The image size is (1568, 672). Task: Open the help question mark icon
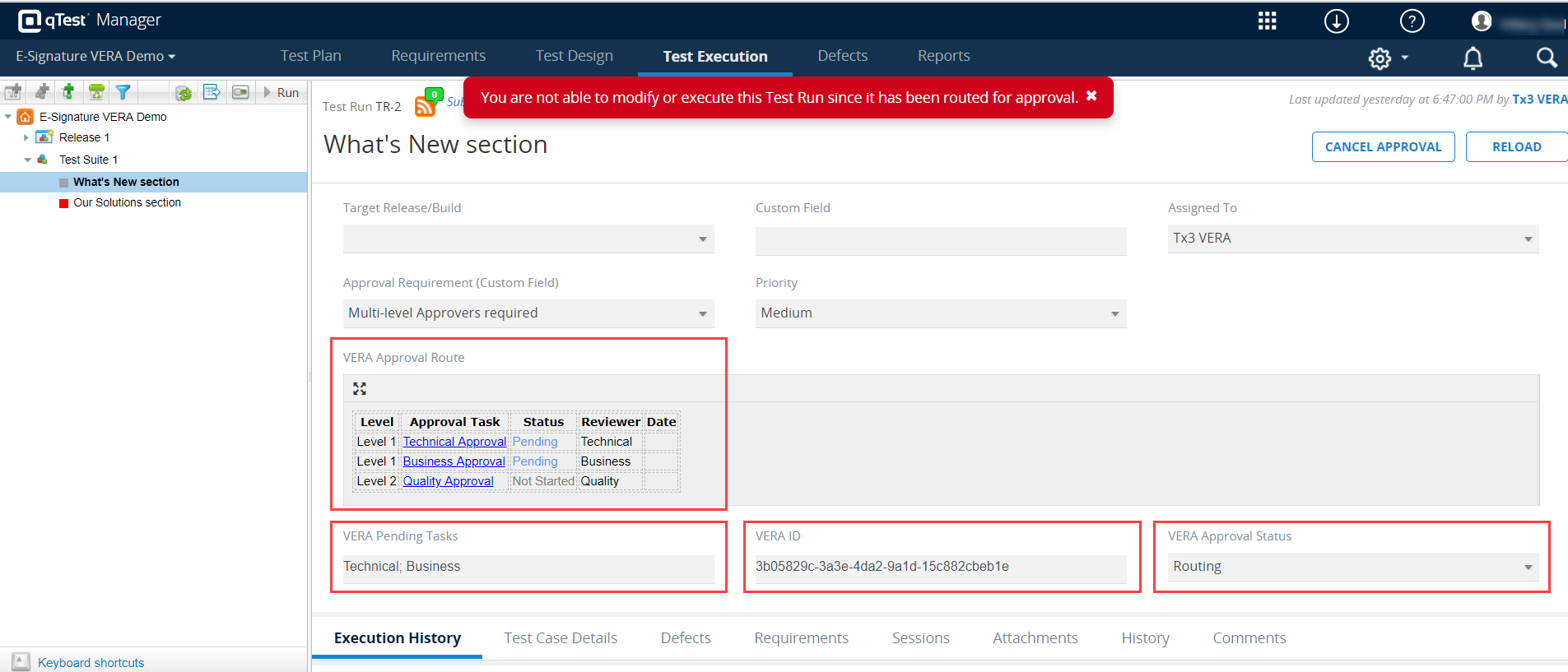[x=1412, y=21]
